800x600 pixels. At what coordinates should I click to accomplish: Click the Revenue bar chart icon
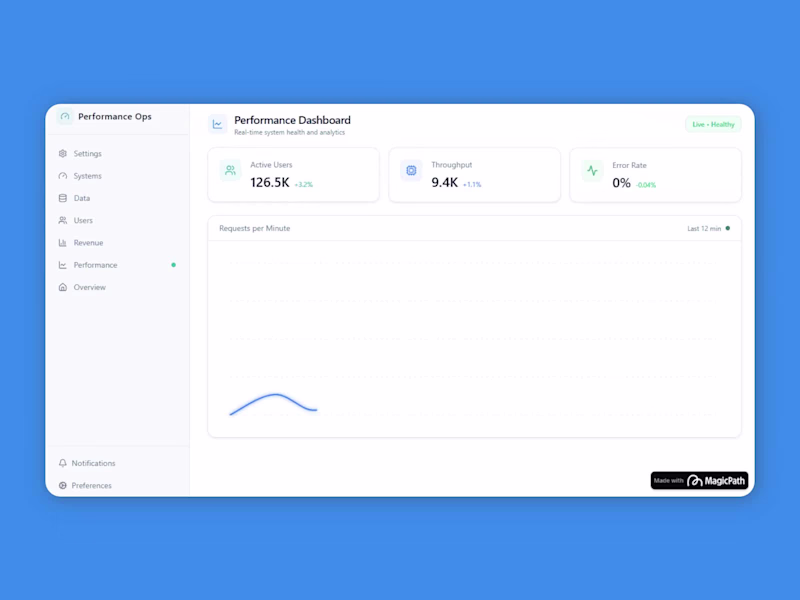(63, 242)
